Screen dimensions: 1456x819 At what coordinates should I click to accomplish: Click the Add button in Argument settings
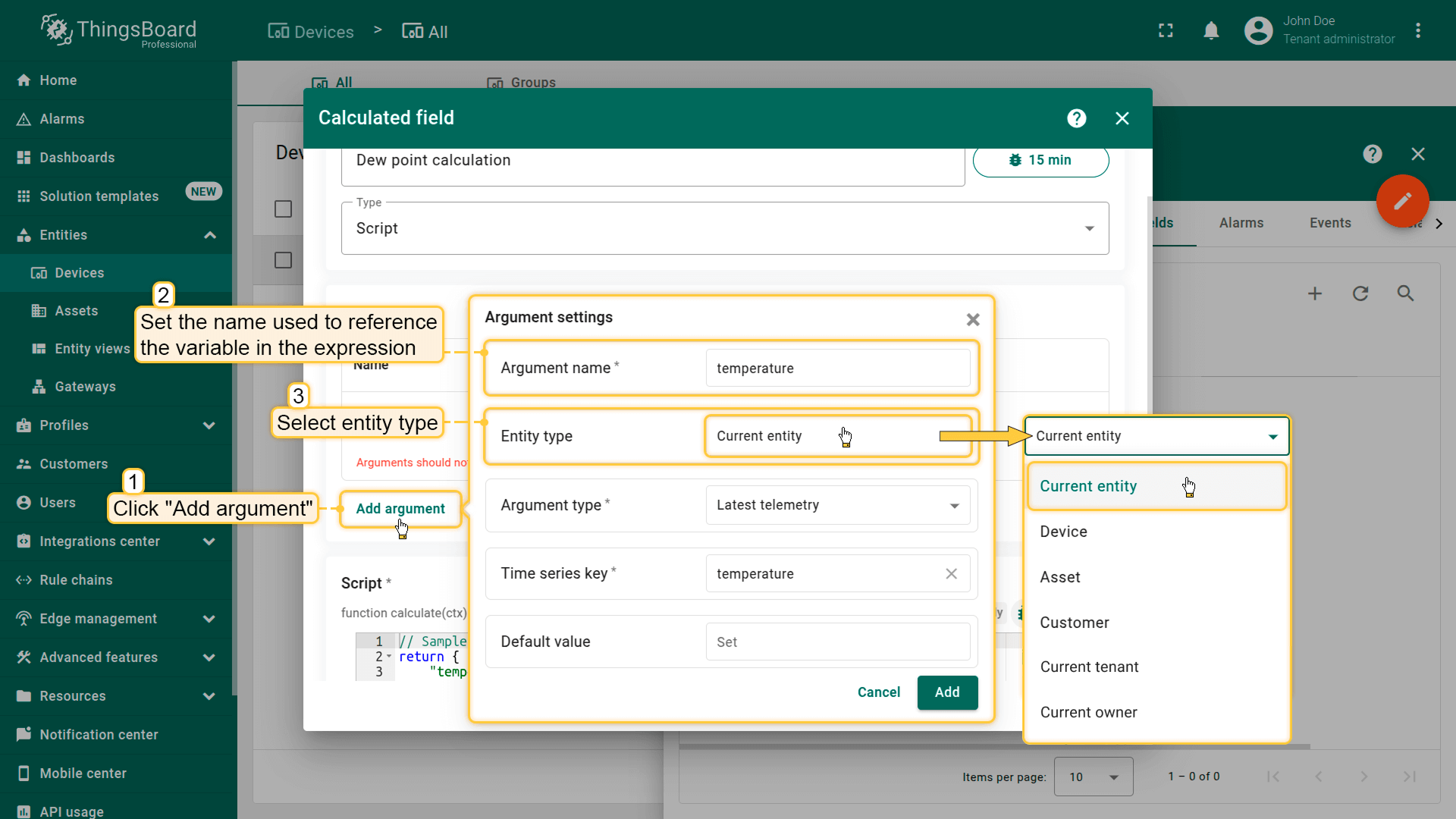click(946, 692)
